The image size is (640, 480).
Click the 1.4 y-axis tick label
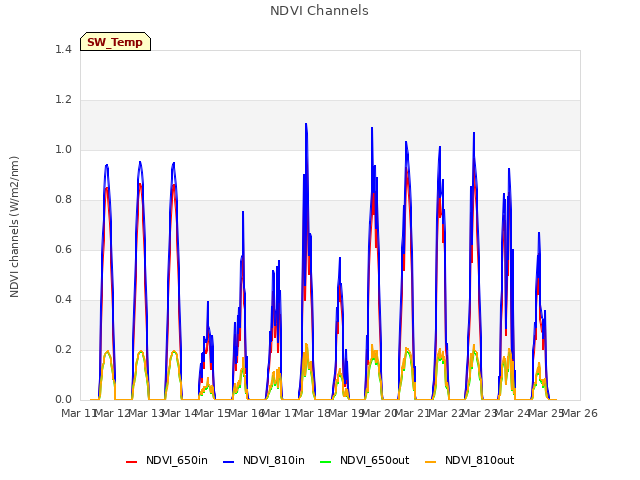pos(63,49)
